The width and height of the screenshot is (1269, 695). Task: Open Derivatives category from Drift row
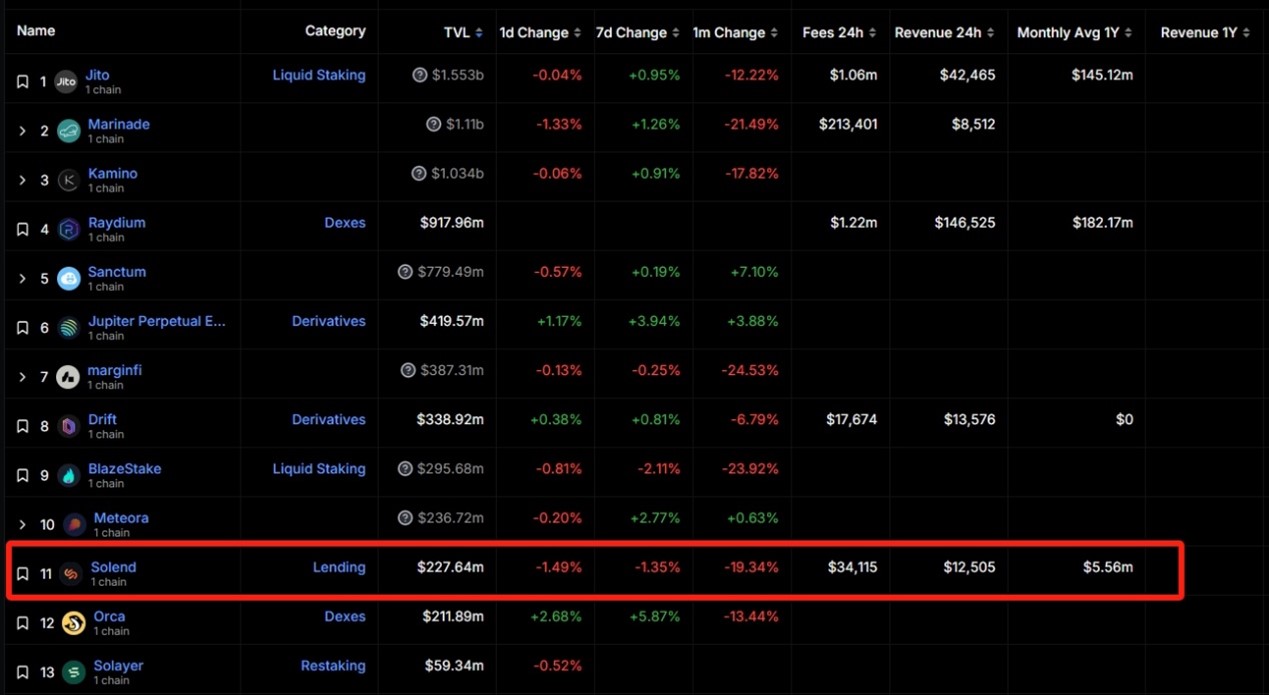tap(329, 419)
